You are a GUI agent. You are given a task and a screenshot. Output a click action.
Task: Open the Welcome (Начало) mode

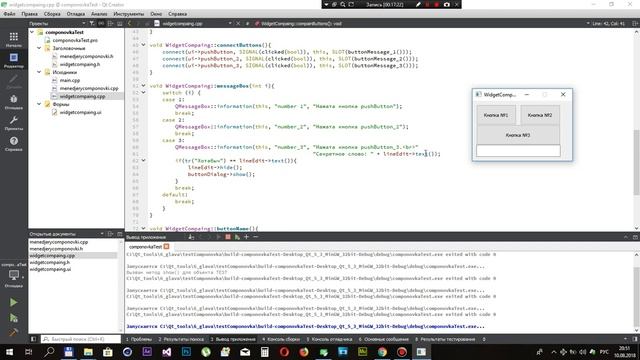point(13,39)
